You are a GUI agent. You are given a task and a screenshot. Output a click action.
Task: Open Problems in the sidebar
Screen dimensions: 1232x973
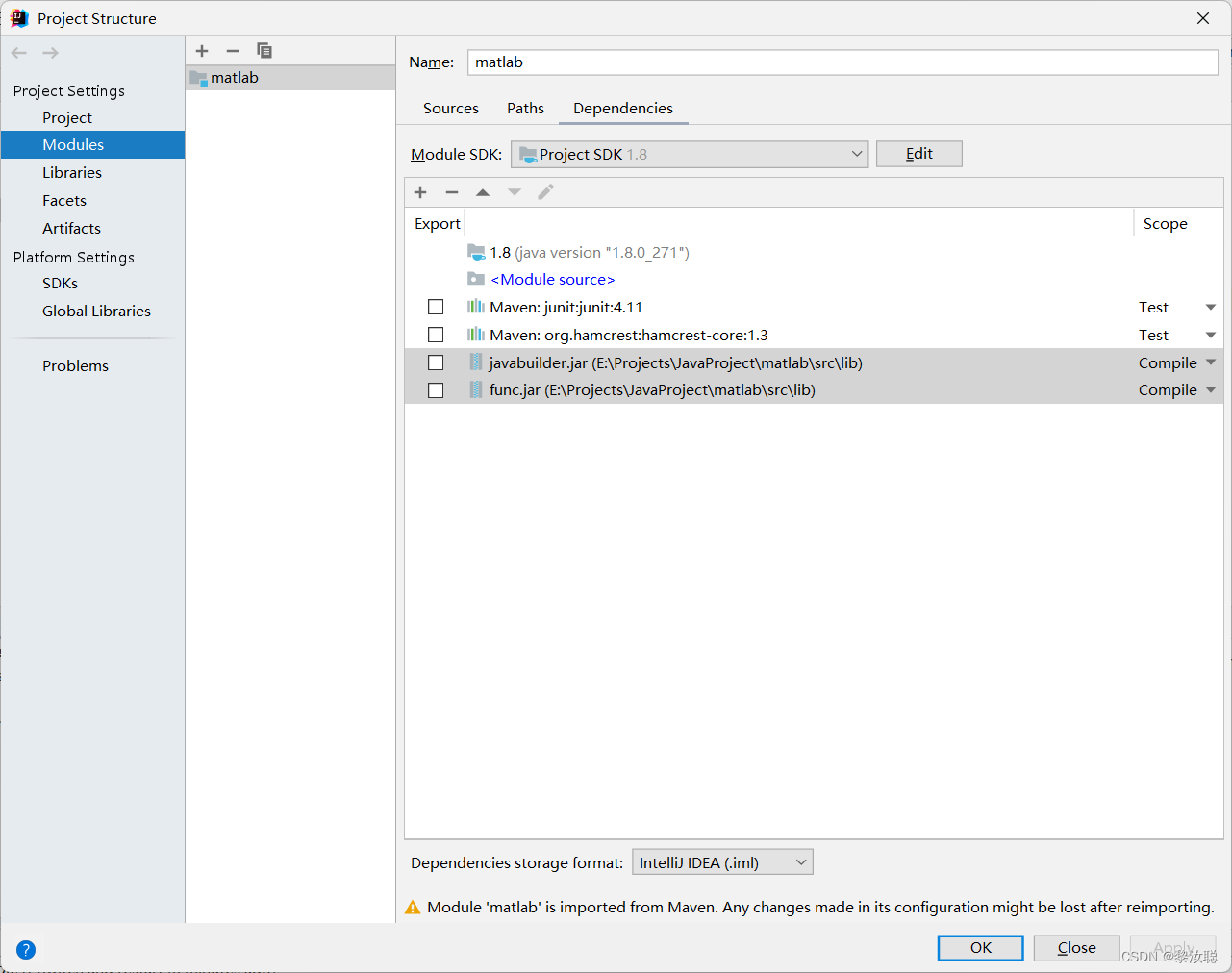click(x=75, y=365)
